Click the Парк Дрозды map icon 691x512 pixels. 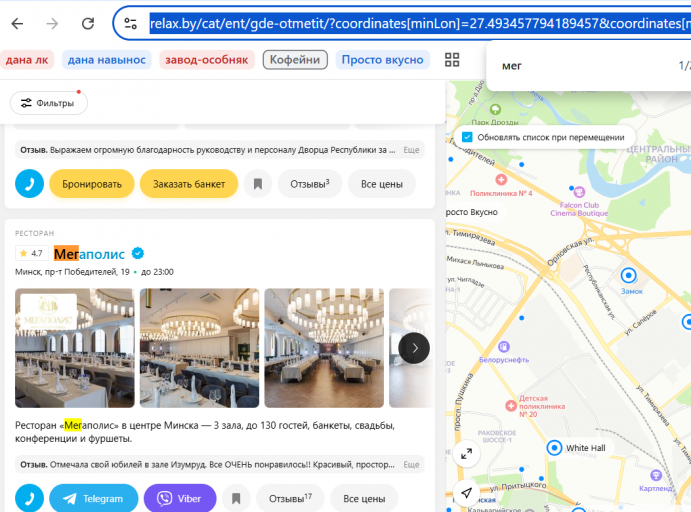(x=495, y=109)
